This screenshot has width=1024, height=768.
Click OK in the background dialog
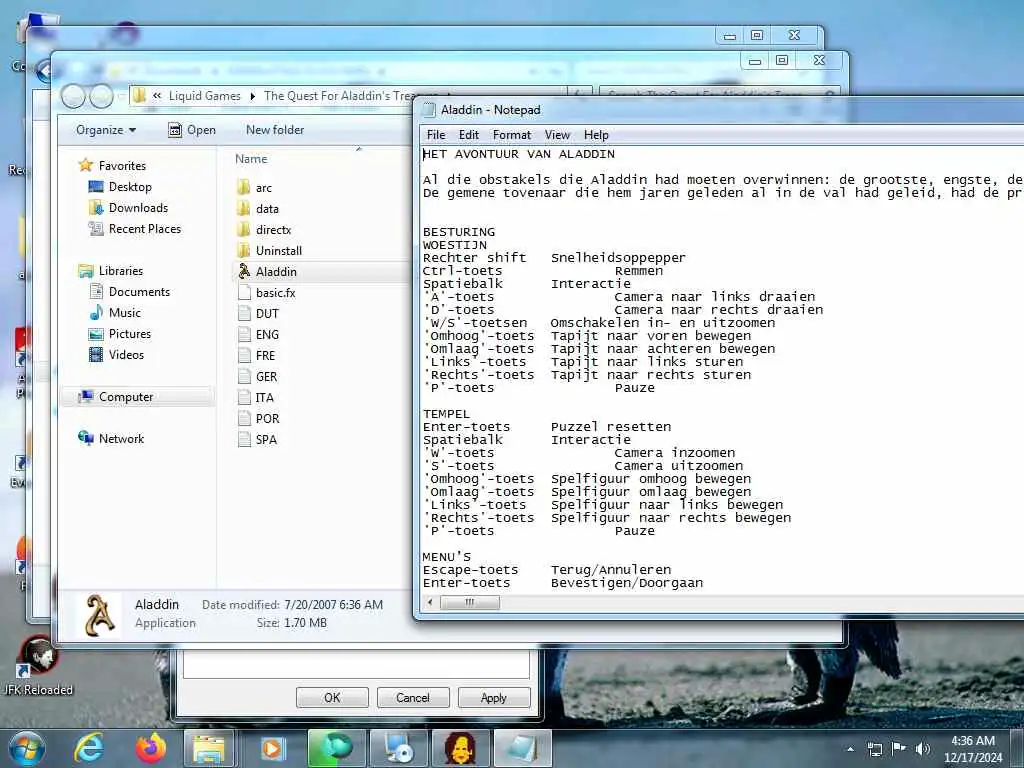pos(332,697)
